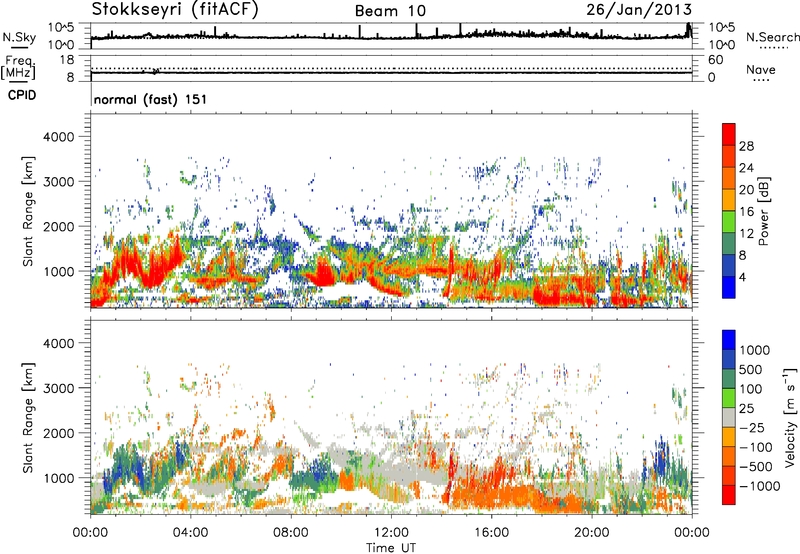Viewport: 800px width, 554px height.
Task: Click the "20" label on Power colorbar
Action: point(746,190)
